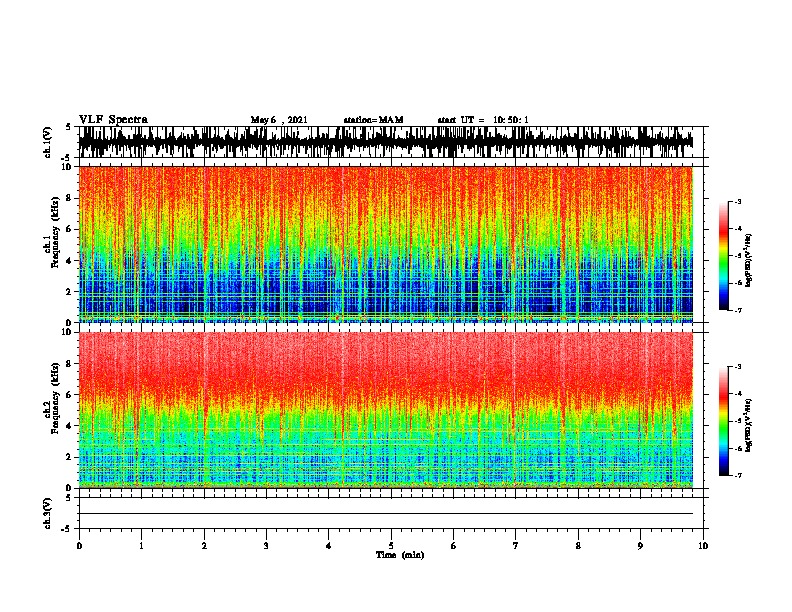
Task: Click the "10" kHz tick on ch.2 spectrogram axis
Action: [x=68, y=332]
